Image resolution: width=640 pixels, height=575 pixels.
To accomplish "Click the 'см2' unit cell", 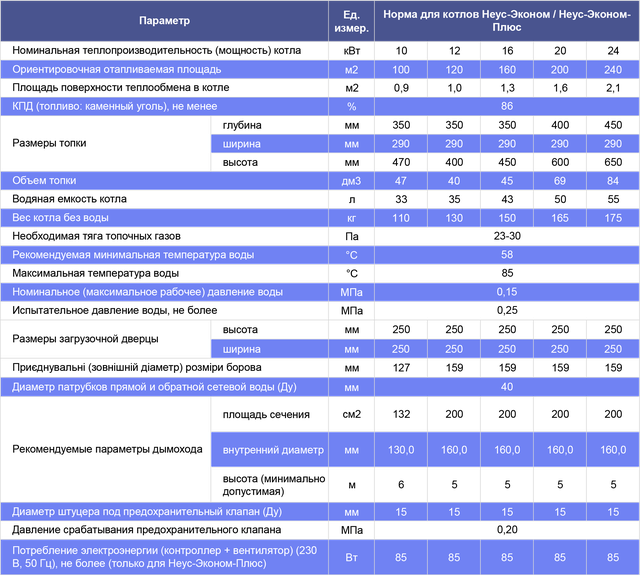I will 352,415.
